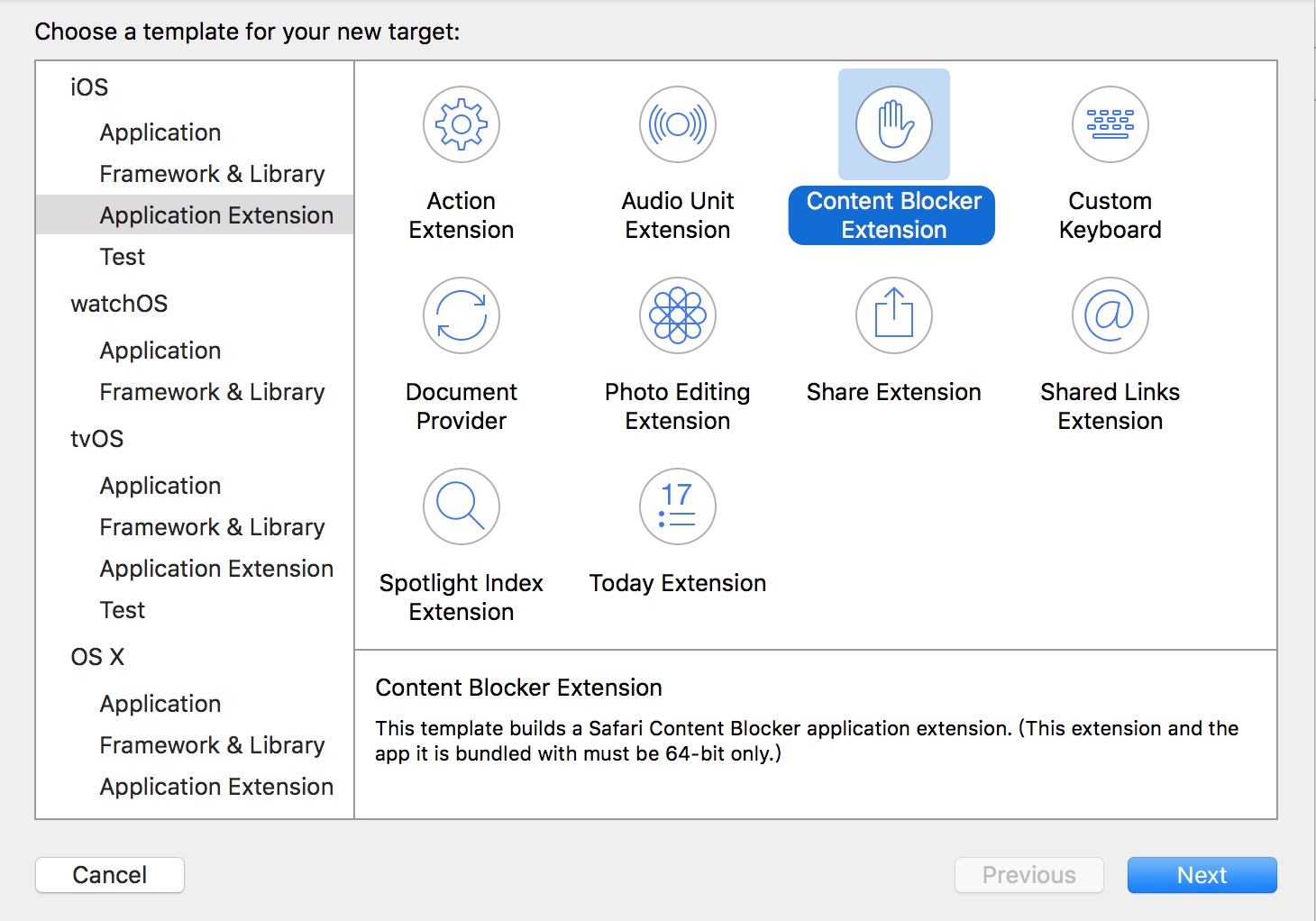The image size is (1316, 921).
Task: Click the highlighted Content Blocker Extension label
Action: [x=891, y=215]
